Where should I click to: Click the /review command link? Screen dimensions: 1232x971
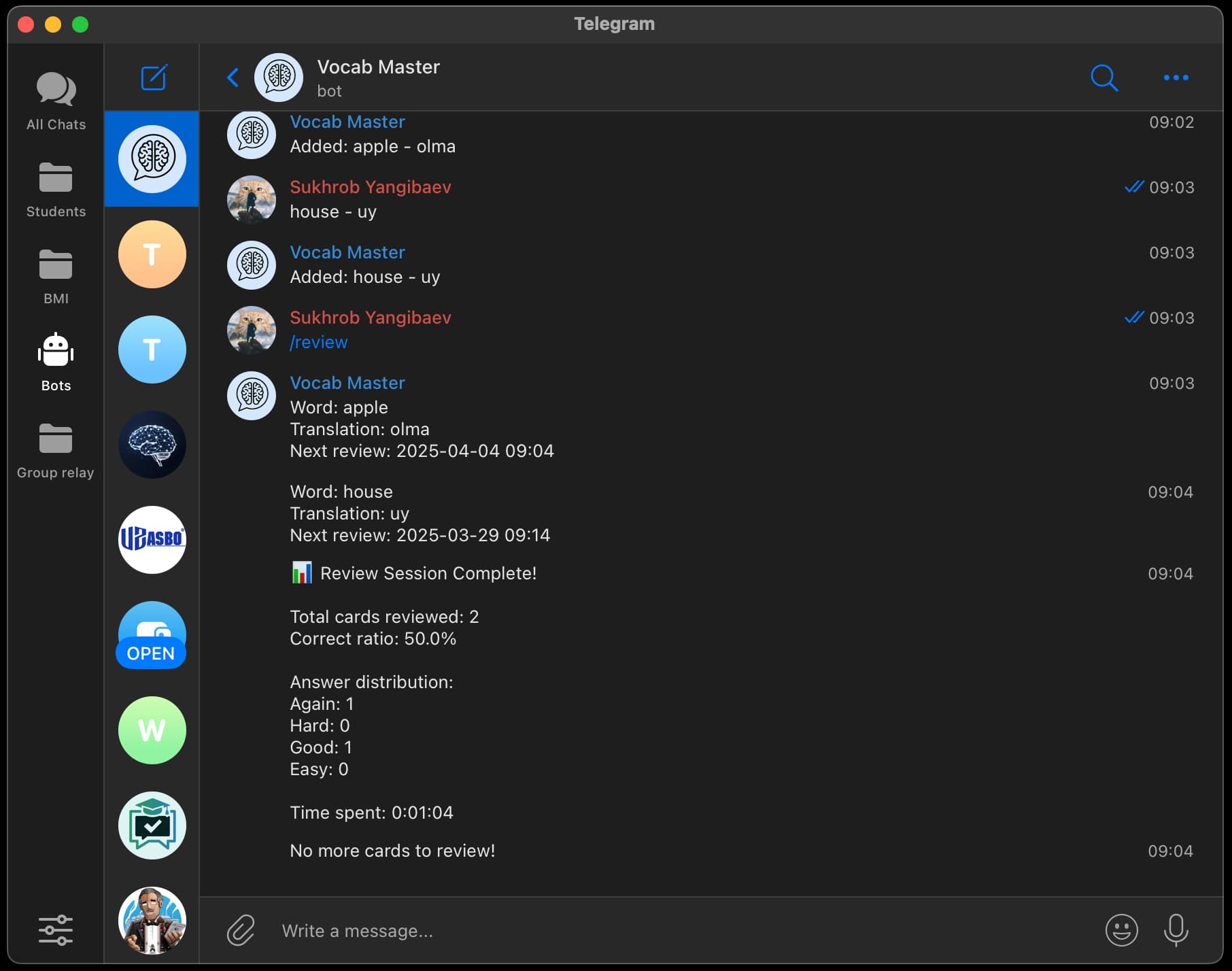tap(319, 342)
